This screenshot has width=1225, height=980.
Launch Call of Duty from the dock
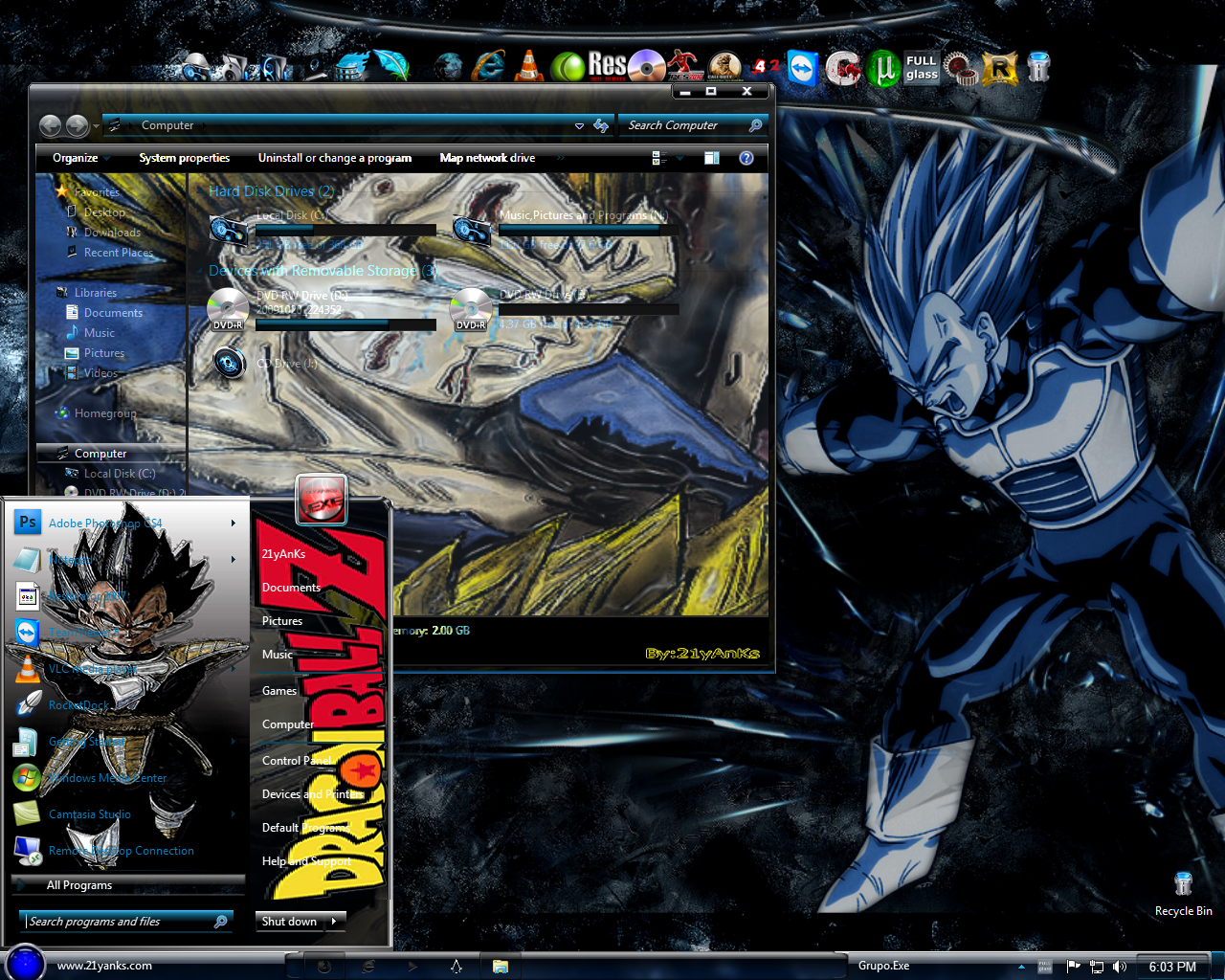click(x=724, y=66)
